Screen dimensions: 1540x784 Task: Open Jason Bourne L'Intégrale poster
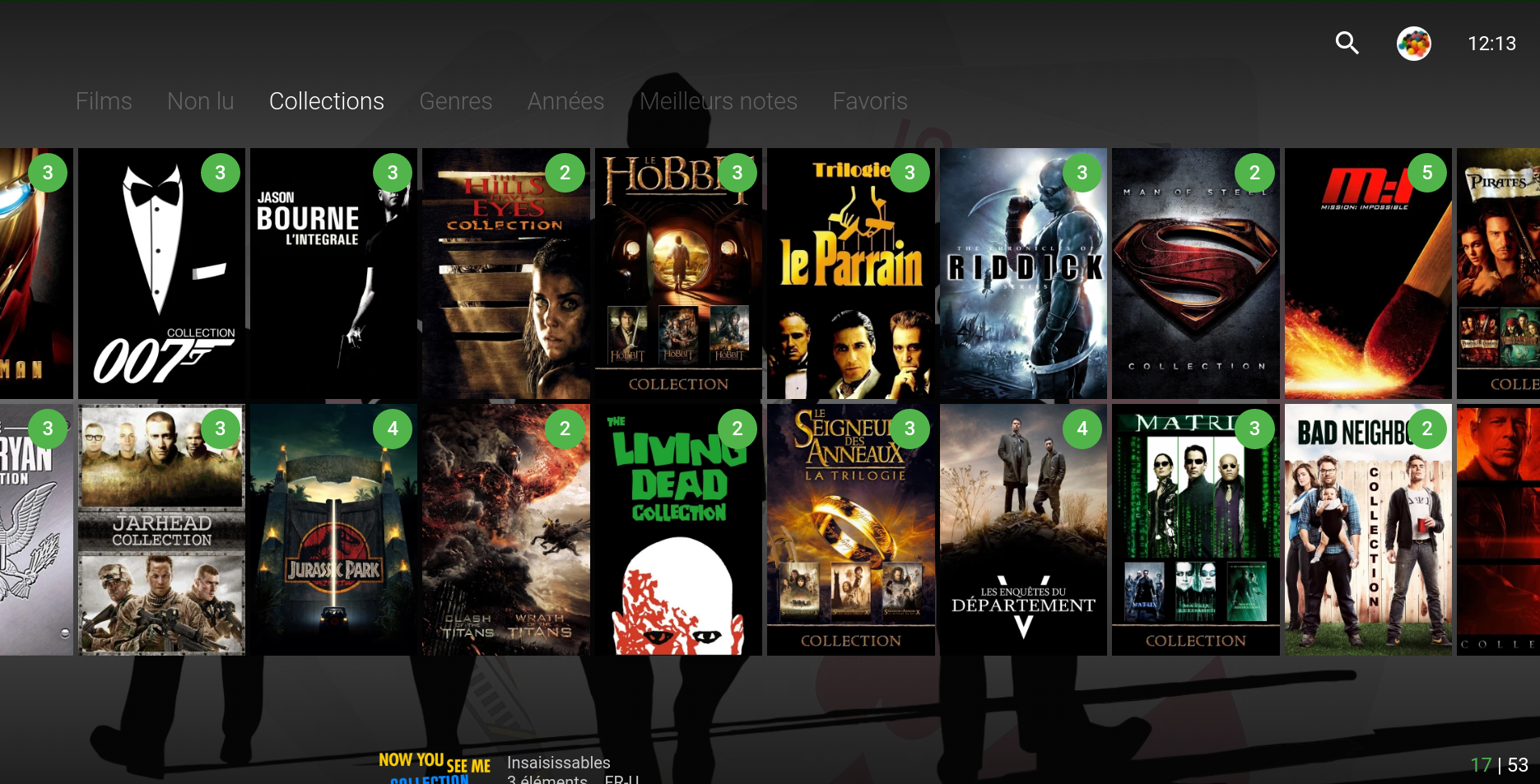tap(334, 274)
